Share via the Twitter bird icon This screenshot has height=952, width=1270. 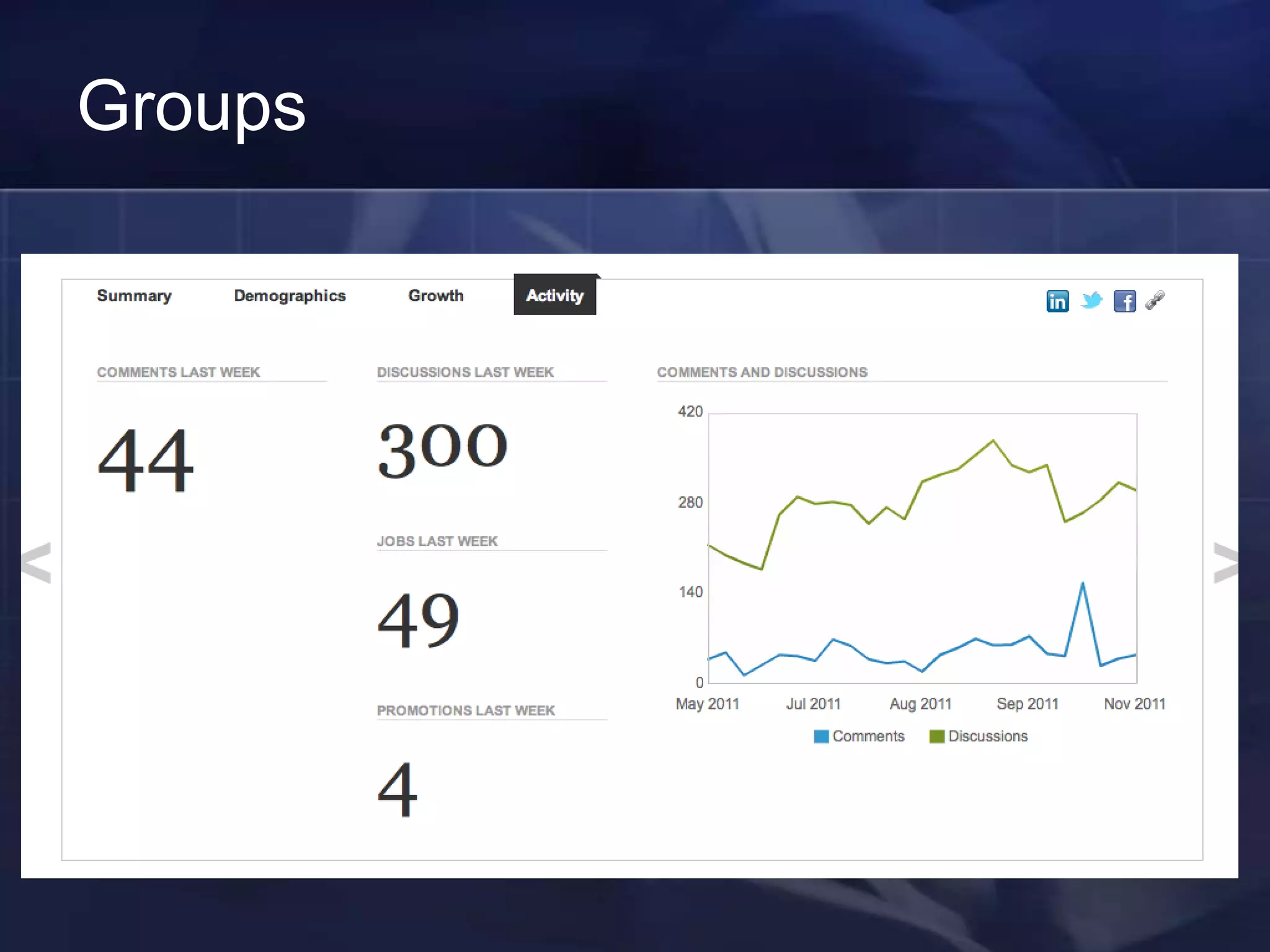(1091, 301)
